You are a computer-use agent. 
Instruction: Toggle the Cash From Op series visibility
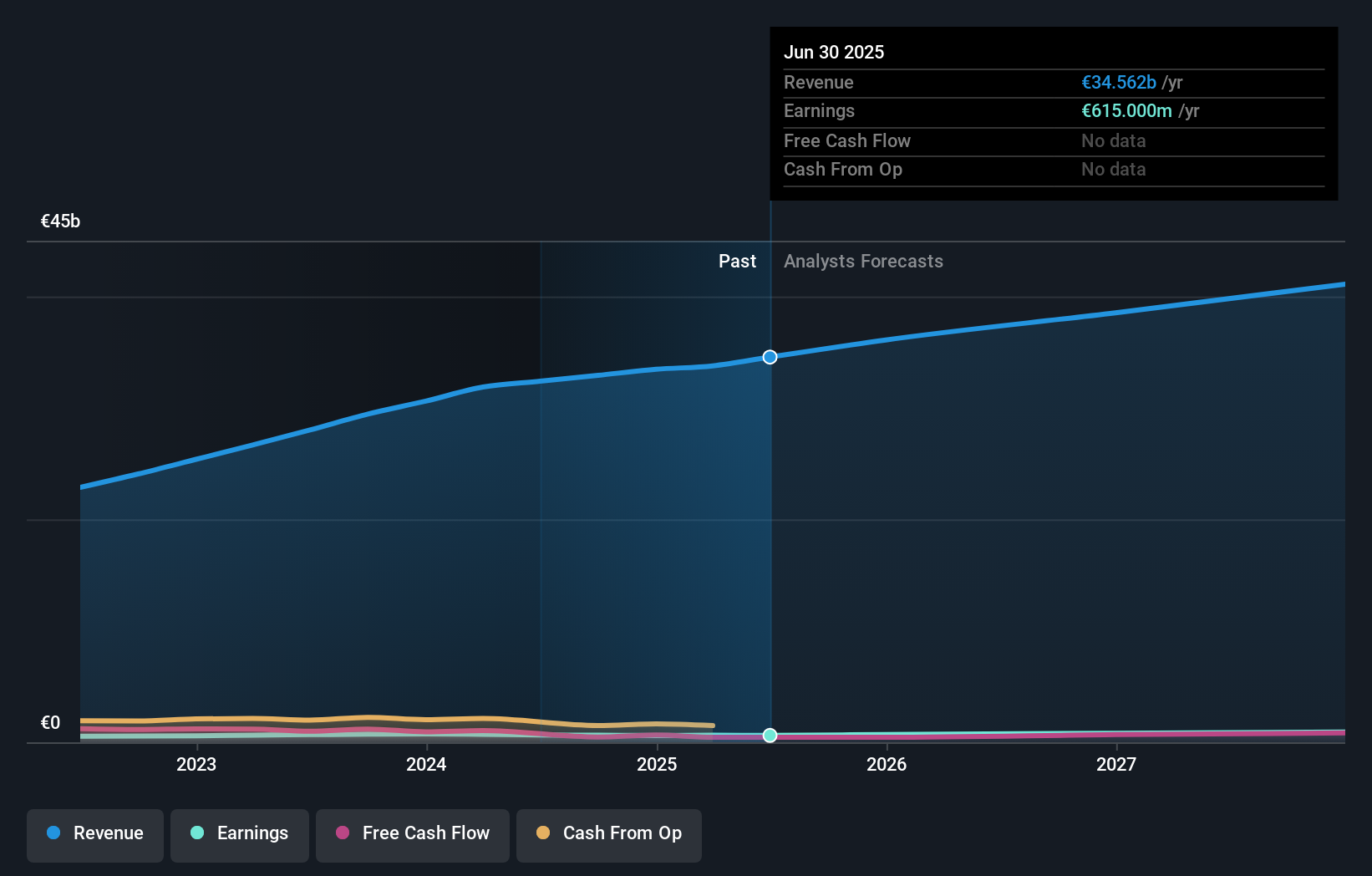tap(609, 833)
